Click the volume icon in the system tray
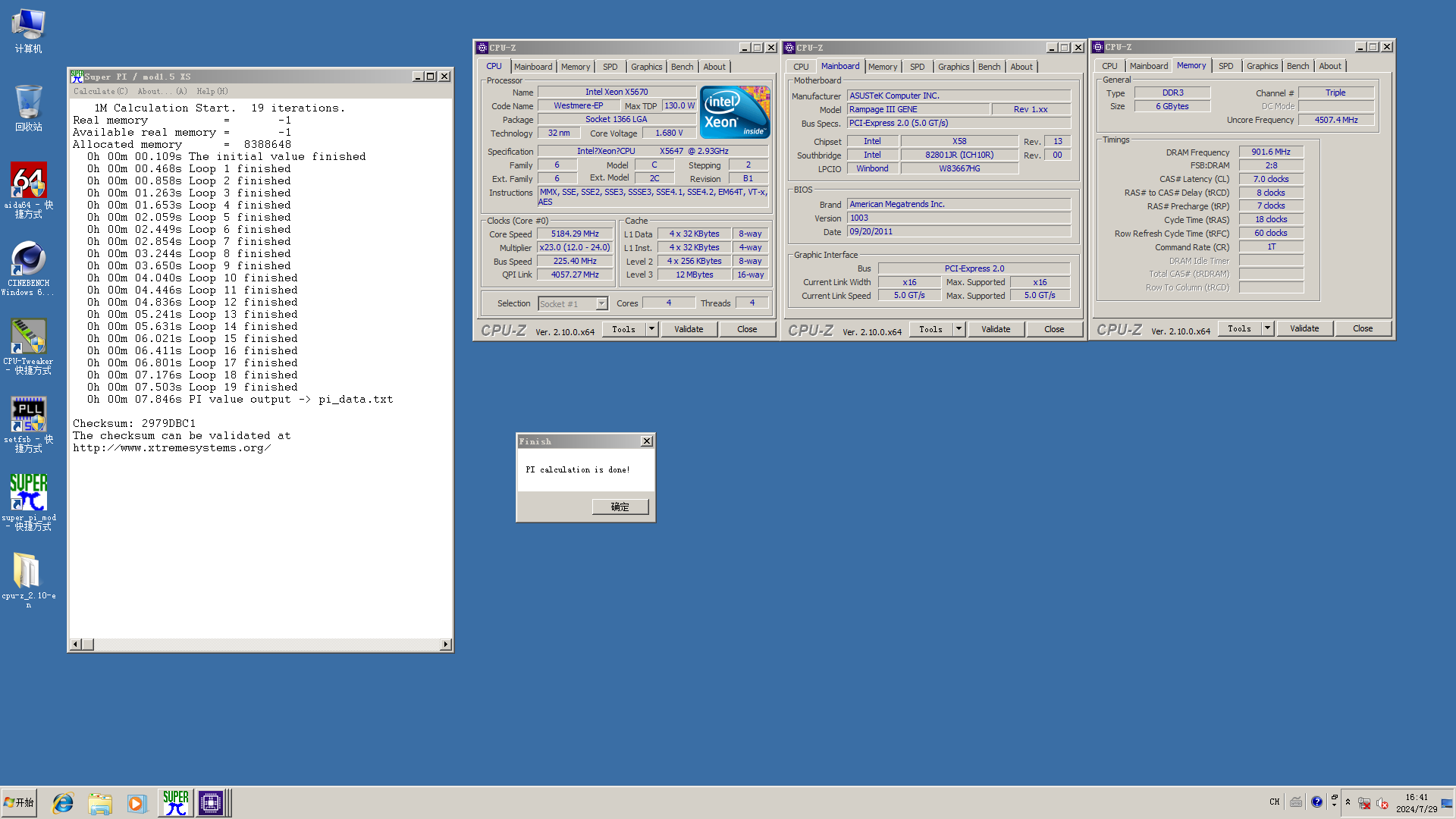The image size is (1456, 819). pos(1382,803)
